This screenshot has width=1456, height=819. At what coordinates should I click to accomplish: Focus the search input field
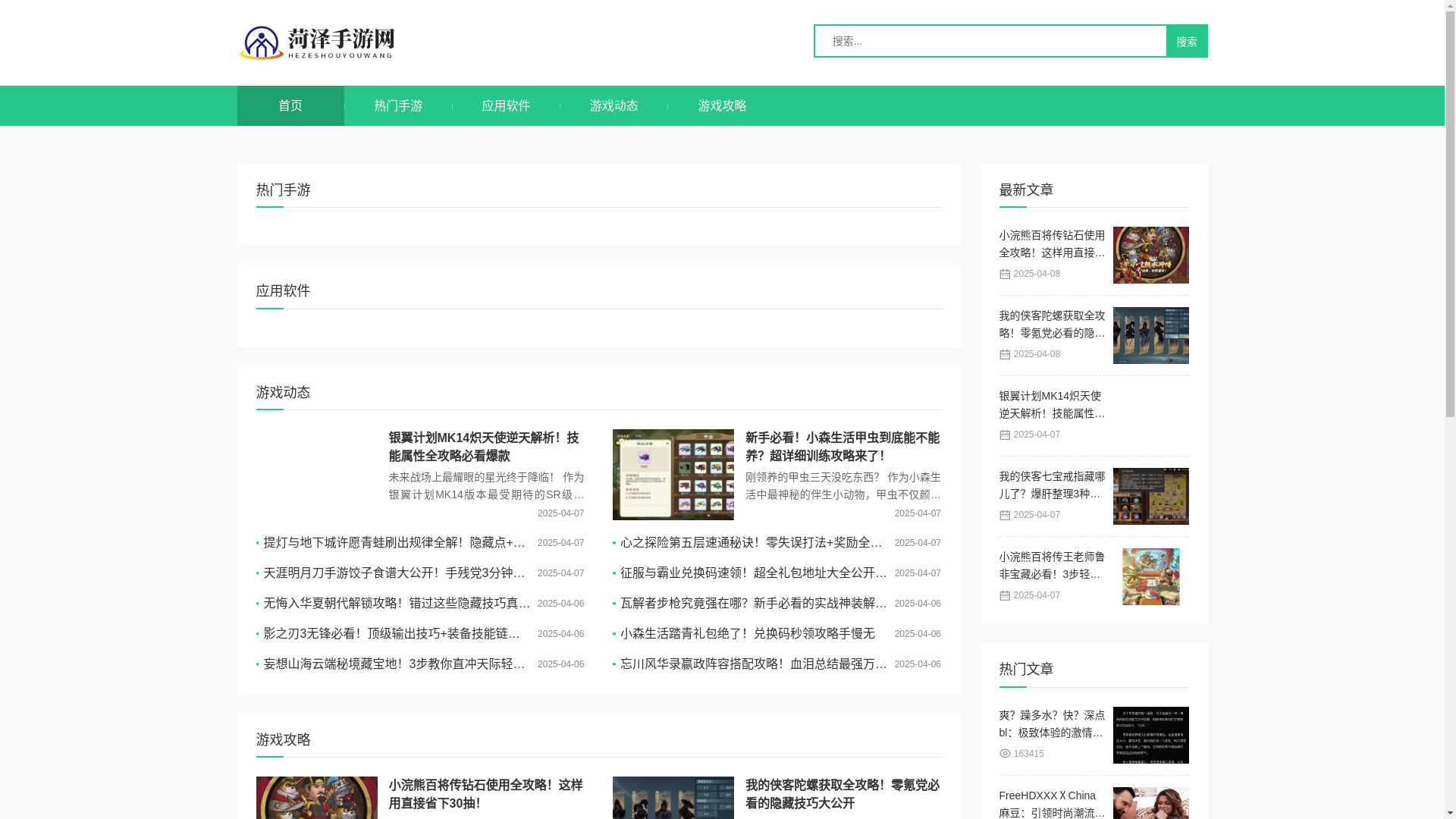pos(990,41)
